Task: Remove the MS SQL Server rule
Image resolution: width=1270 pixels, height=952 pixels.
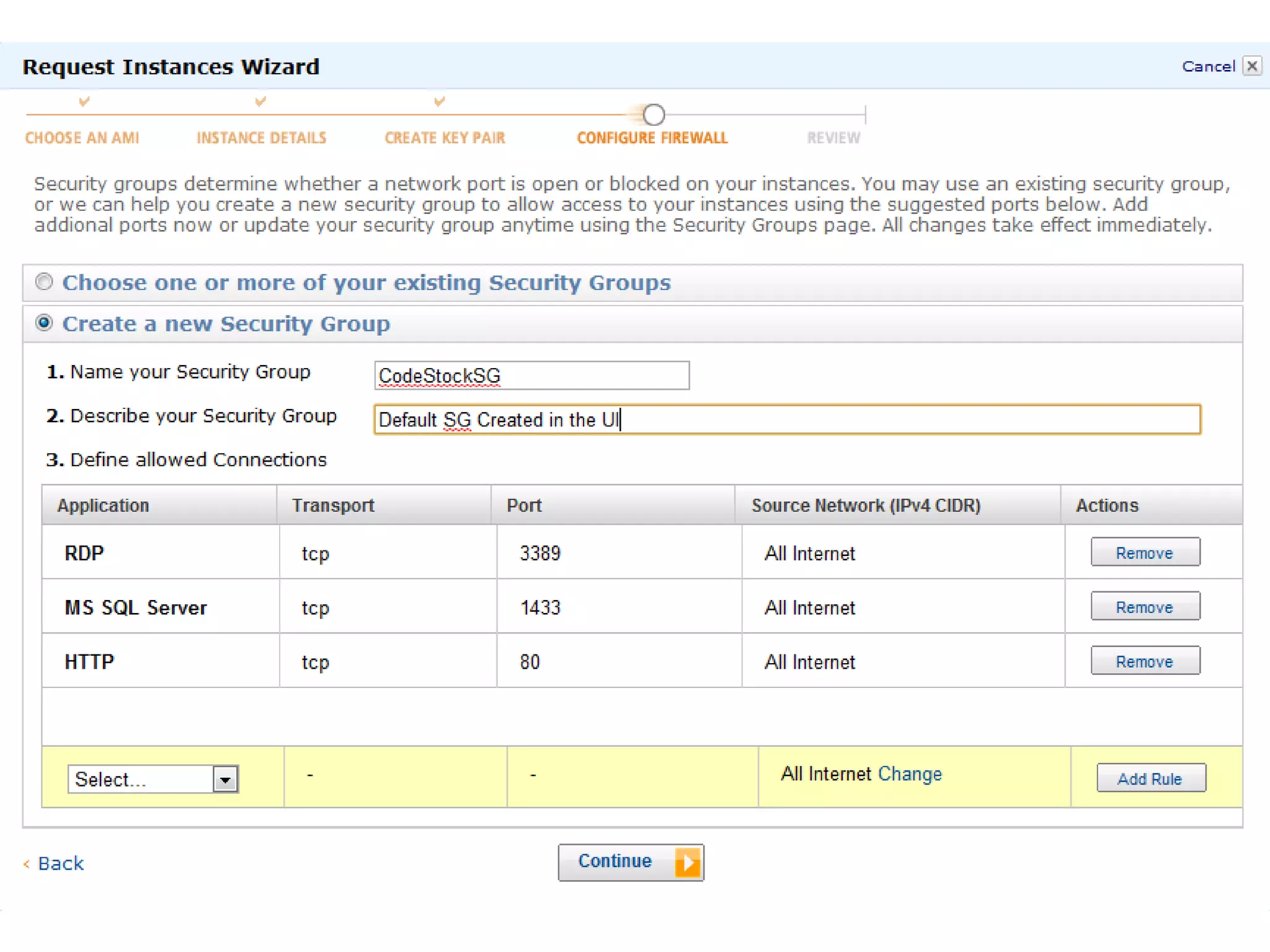Action: (x=1145, y=607)
